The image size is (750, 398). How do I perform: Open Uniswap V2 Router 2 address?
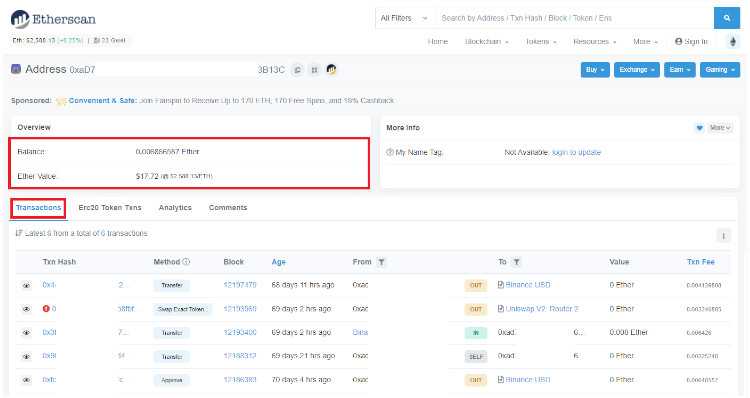542,309
